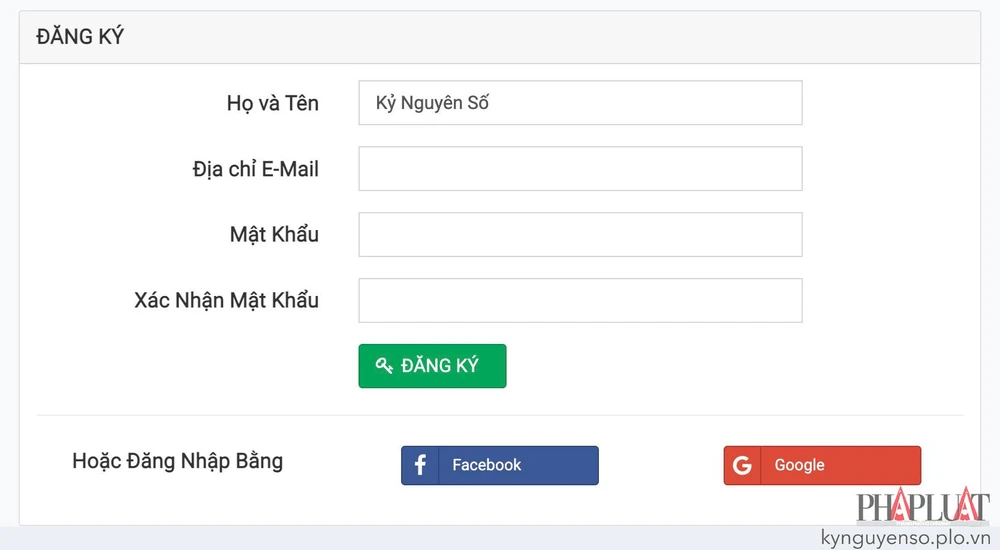Viewport: 1000px width, 550px height.
Task: Click the horizontal divider above social login buttons
Action: pos(500,415)
